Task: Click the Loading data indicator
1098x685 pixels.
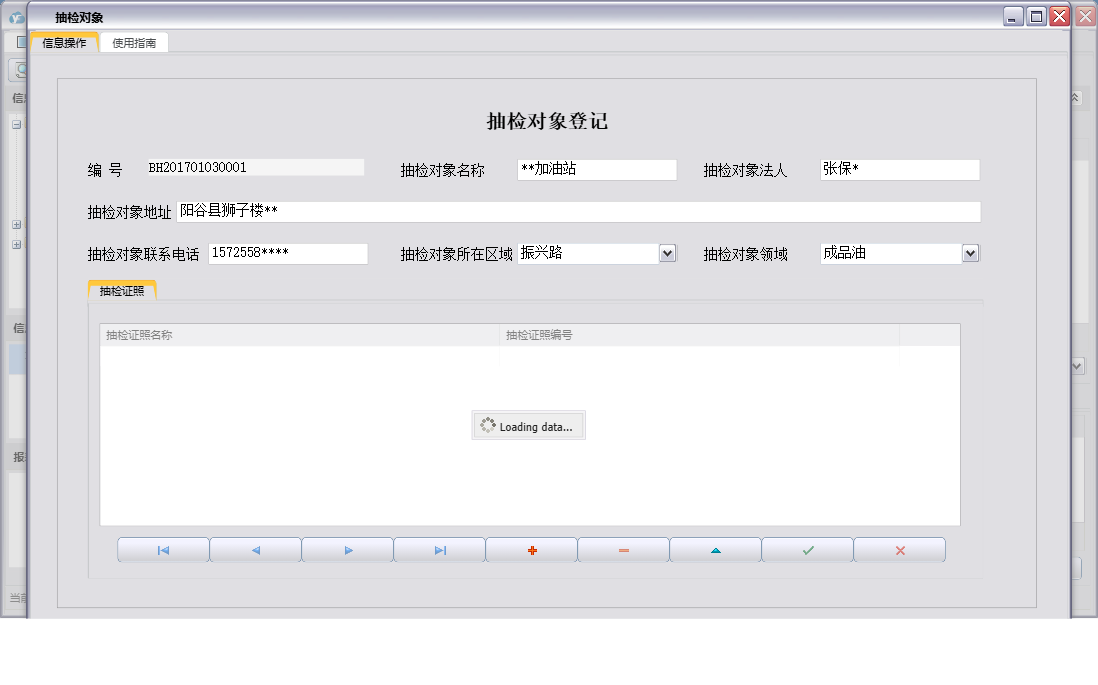Action: (x=528, y=425)
